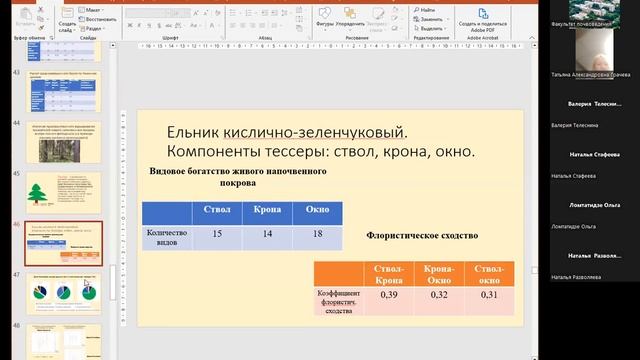Toggle strikethrough formatting
This screenshot has width=640, height=360.
(168, 26)
